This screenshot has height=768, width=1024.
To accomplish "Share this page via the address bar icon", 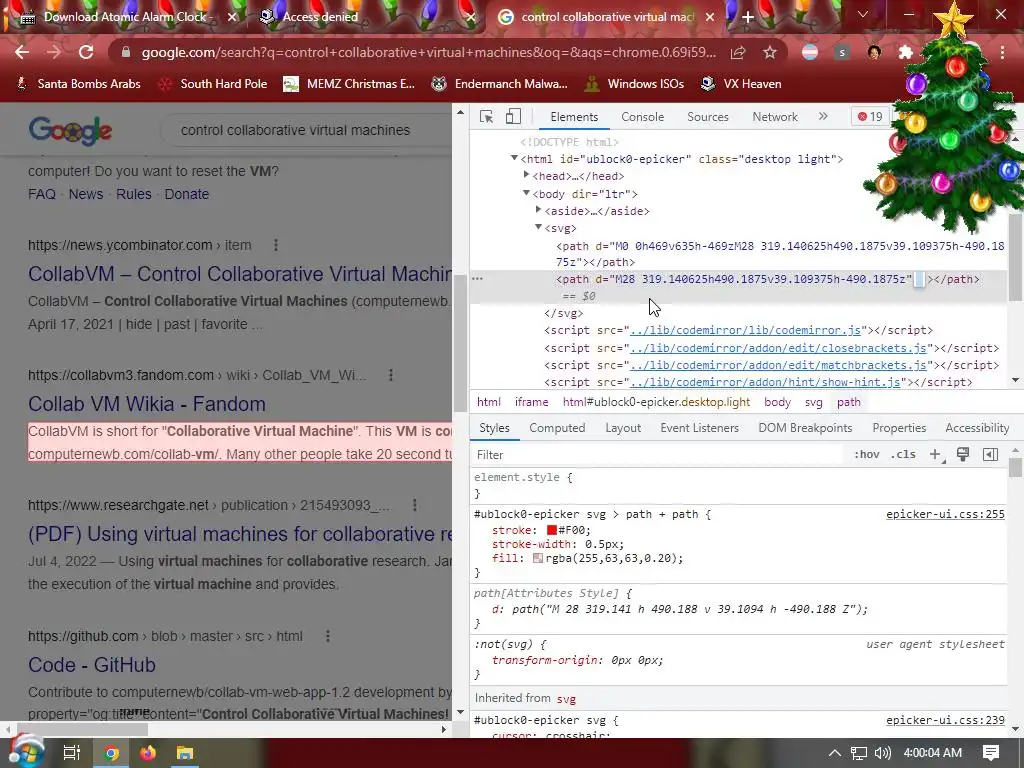I will click(738, 52).
